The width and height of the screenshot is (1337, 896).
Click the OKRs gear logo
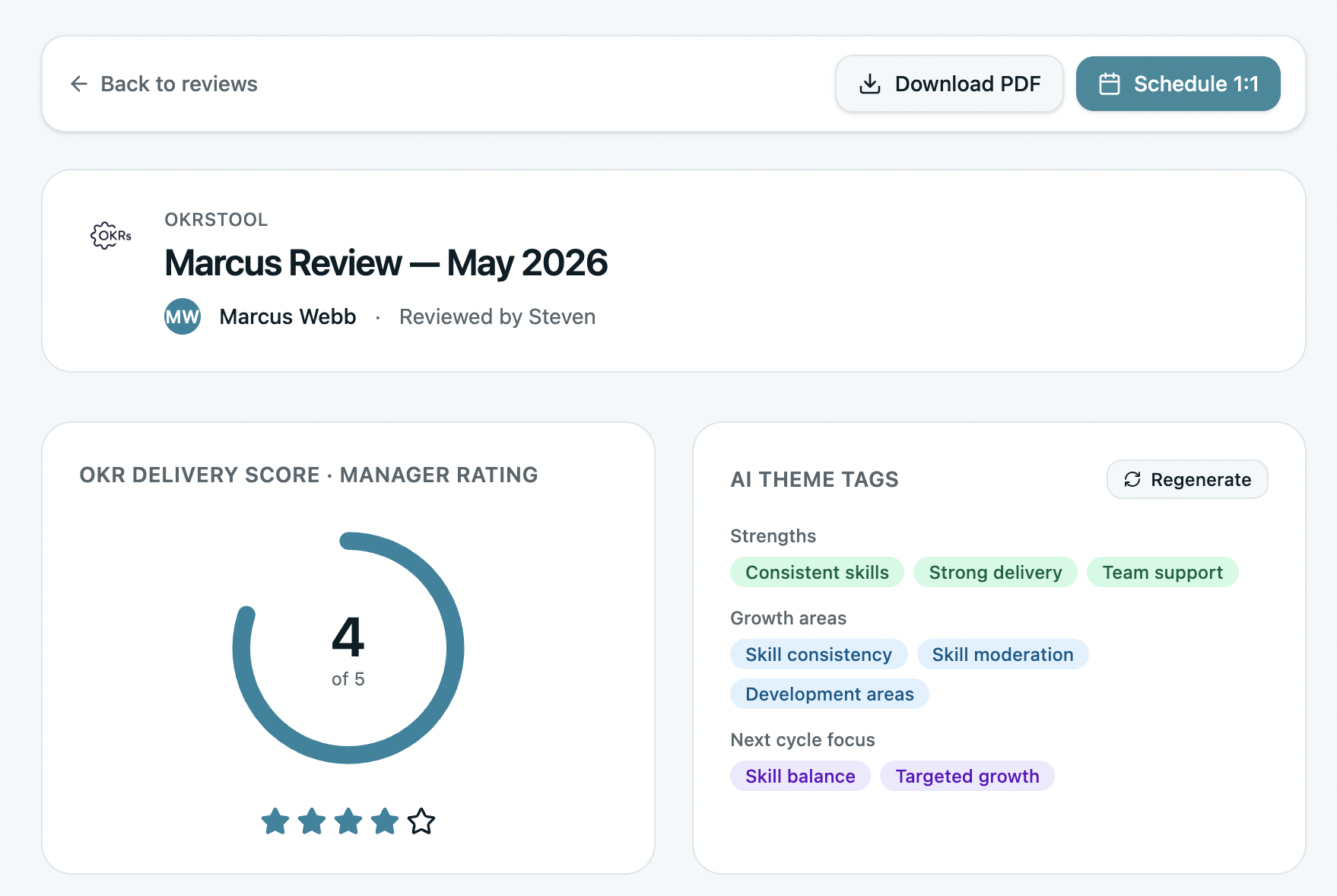pyautogui.click(x=111, y=236)
